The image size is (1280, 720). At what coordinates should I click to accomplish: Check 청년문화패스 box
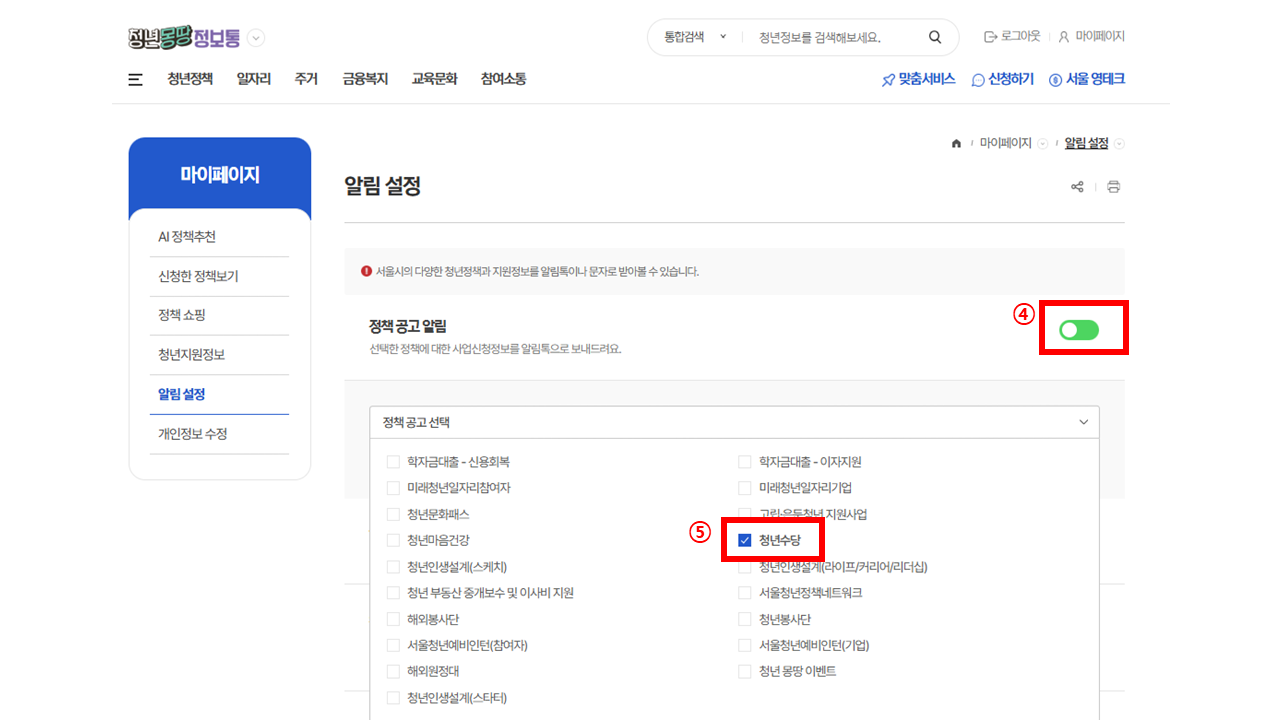[393, 514]
